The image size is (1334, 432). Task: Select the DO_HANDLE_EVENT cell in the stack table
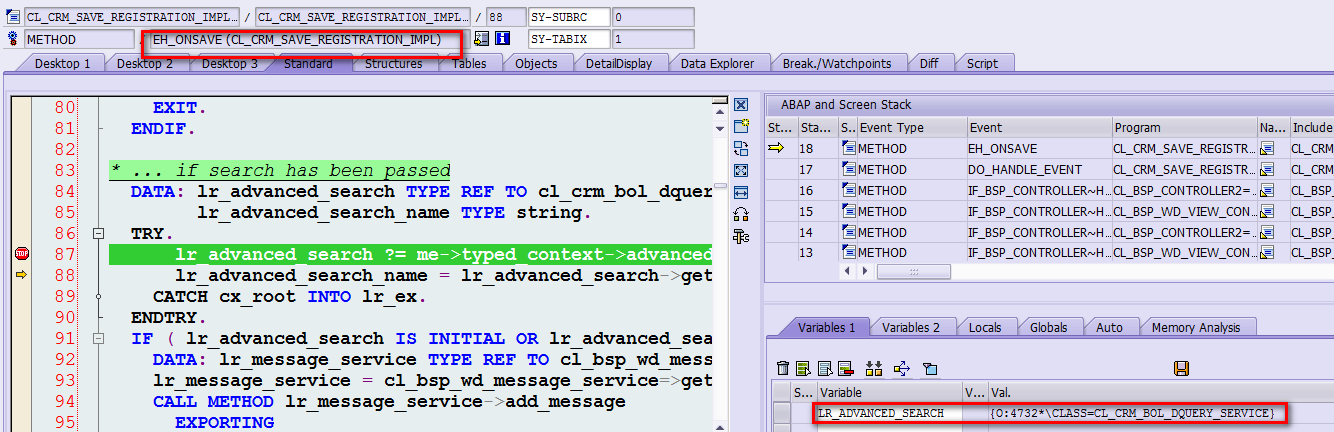[1039, 170]
